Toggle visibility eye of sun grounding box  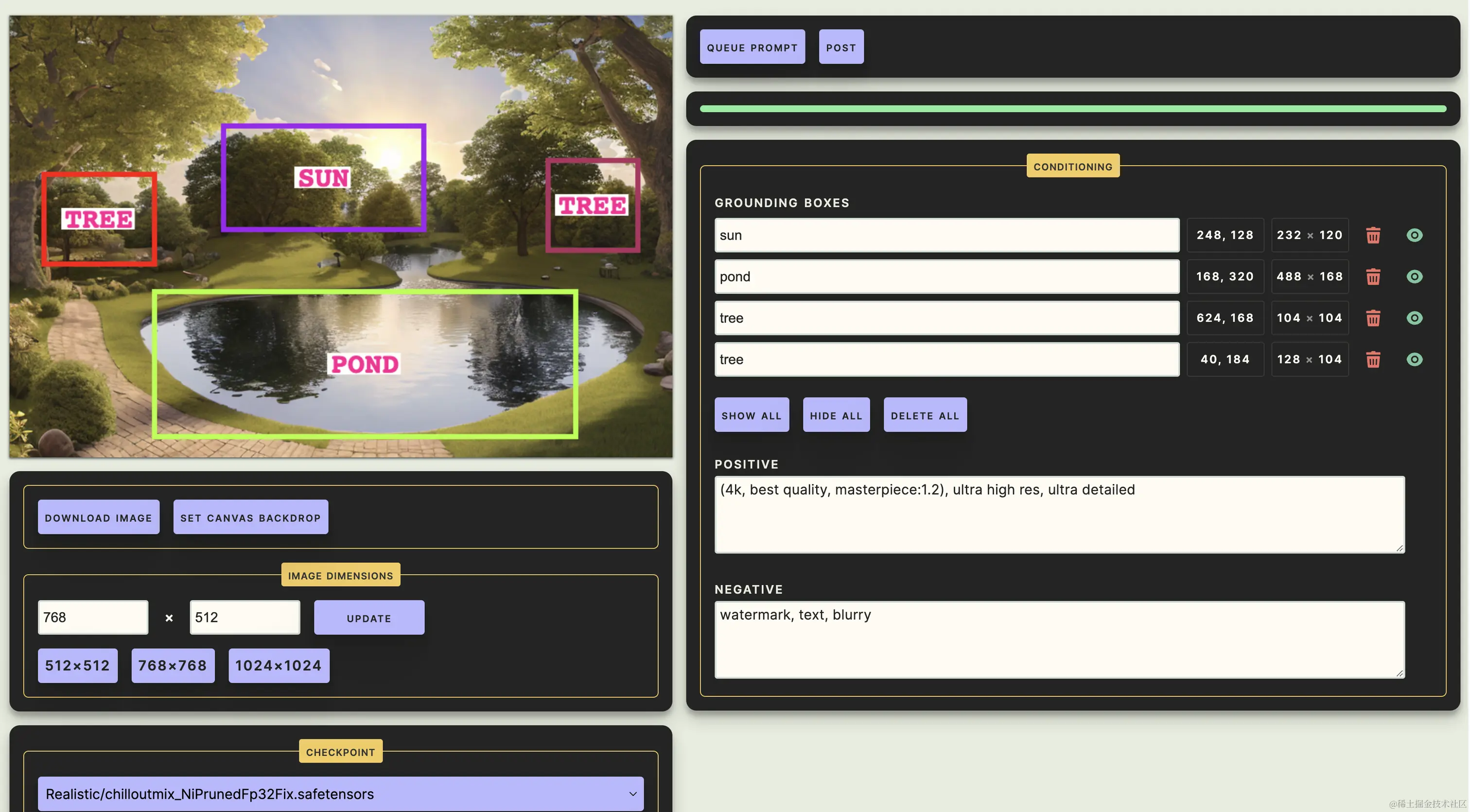[1414, 235]
